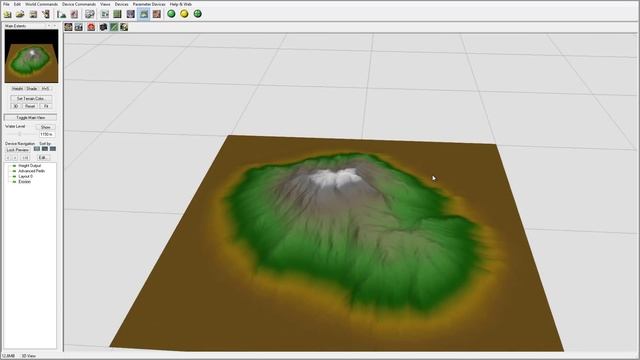The height and width of the screenshot is (360, 640).
Task: Select Advanced Perlin in device list
Action: (x=31, y=171)
